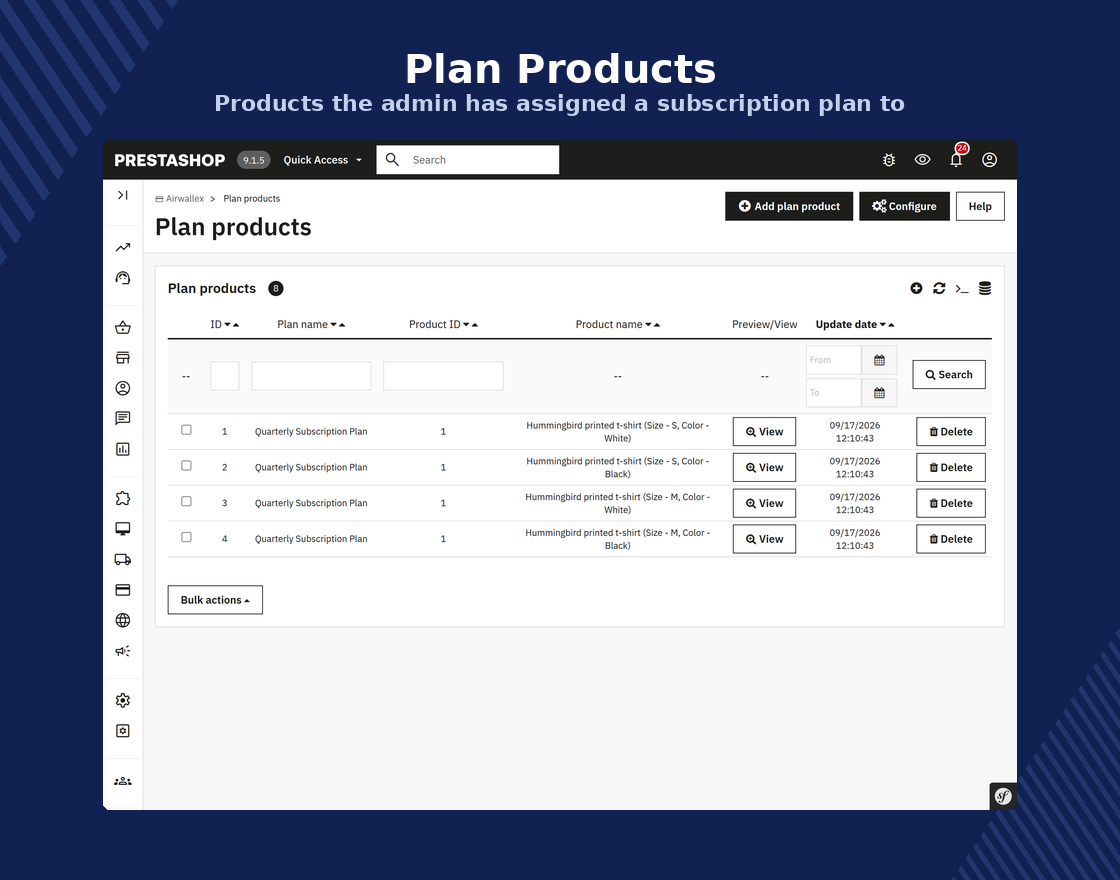View the Size S Color White row
The image size is (1120, 880).
coord(764,431)
